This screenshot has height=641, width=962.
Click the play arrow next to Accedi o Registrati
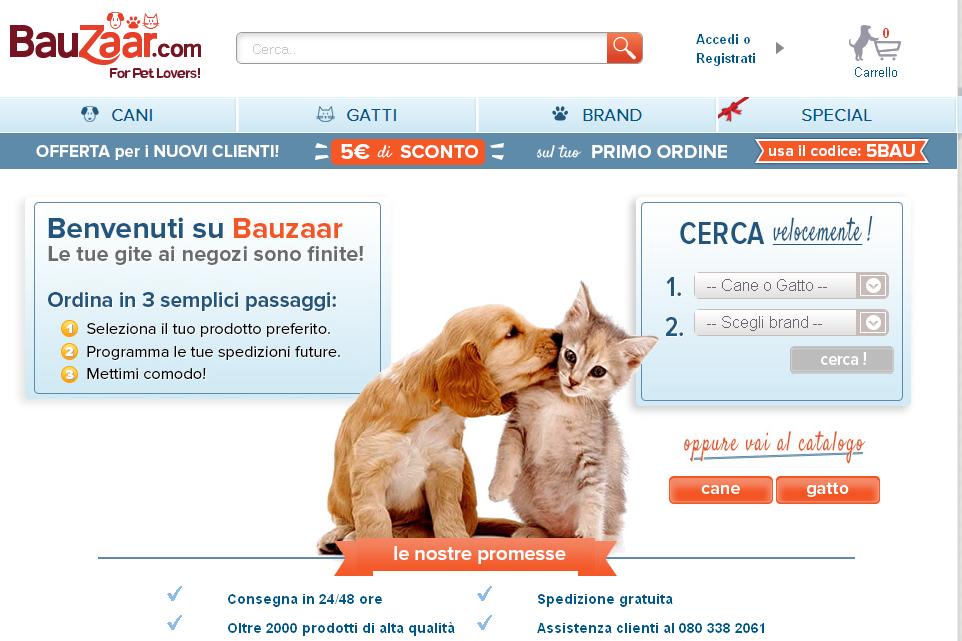click(780, 48)
